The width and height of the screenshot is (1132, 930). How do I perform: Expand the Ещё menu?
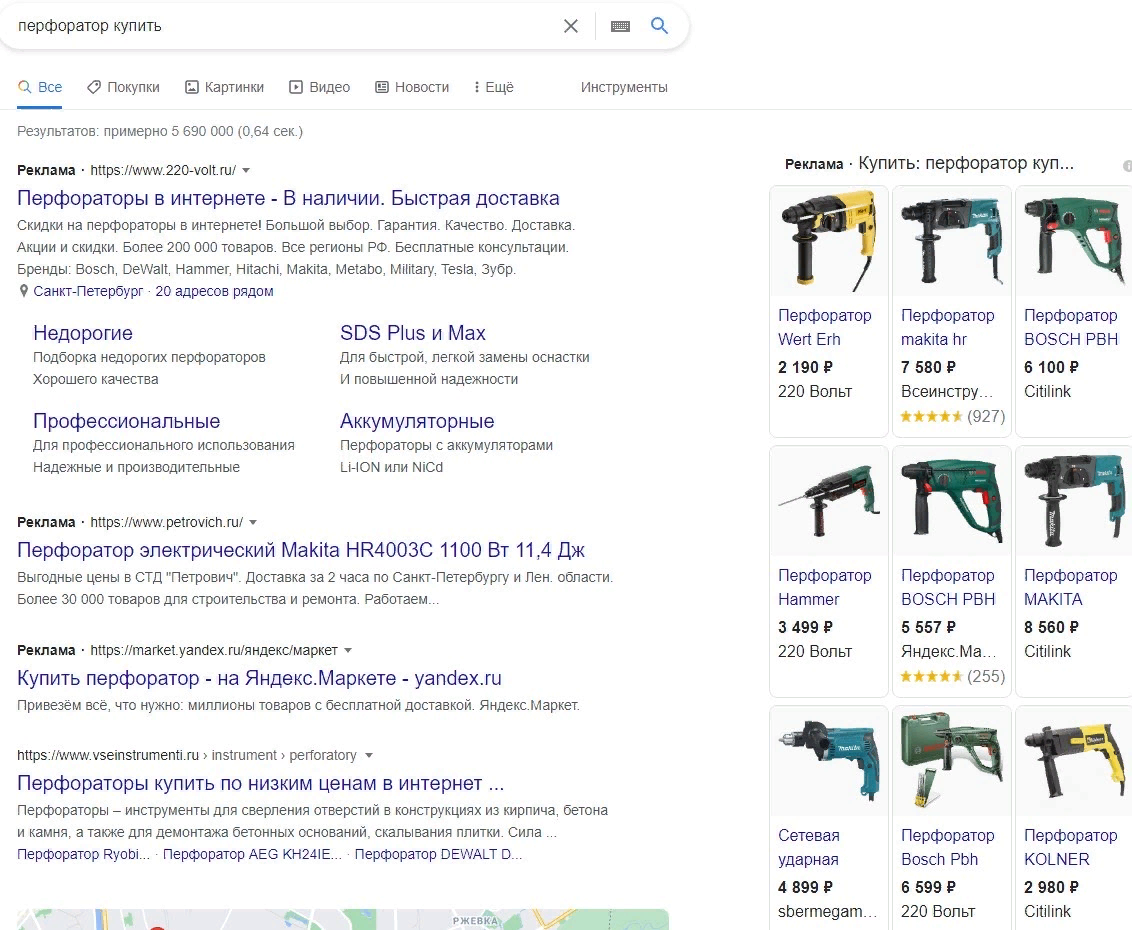(x=494, y=87)
